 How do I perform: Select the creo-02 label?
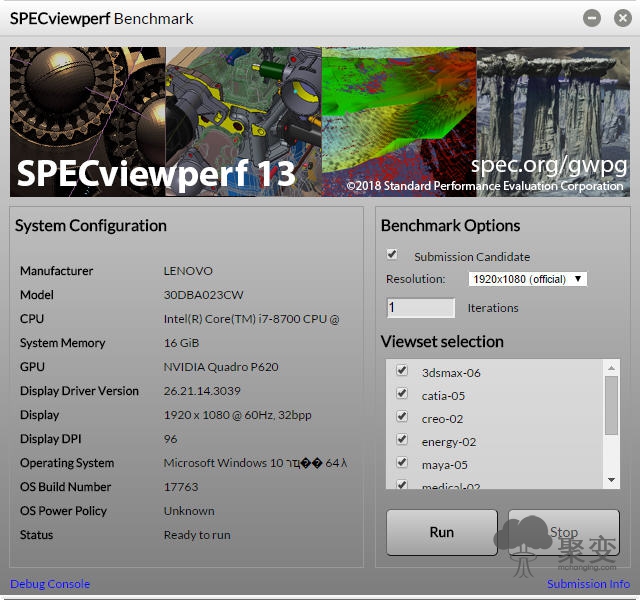click(442, 419)
